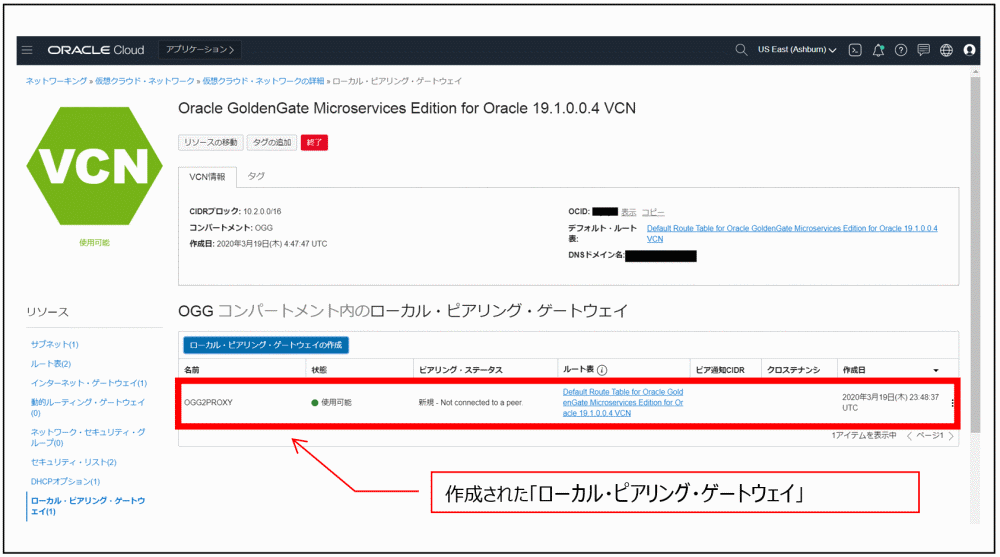Click the Oracle Cloud logo
1000x557 pixels.
[x=96, y=50]
